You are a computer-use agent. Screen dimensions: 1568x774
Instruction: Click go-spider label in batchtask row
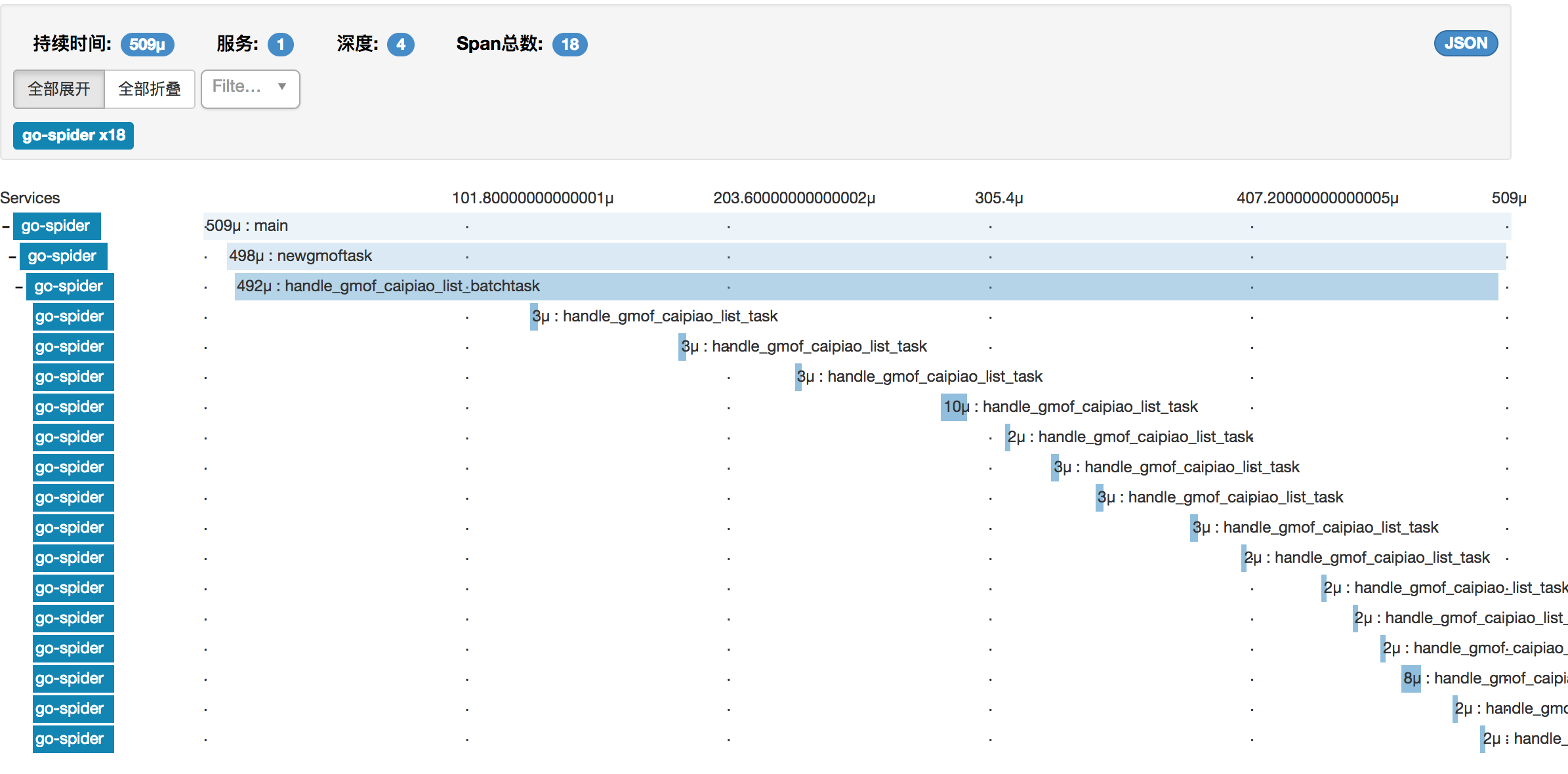[x=70, y=286]
